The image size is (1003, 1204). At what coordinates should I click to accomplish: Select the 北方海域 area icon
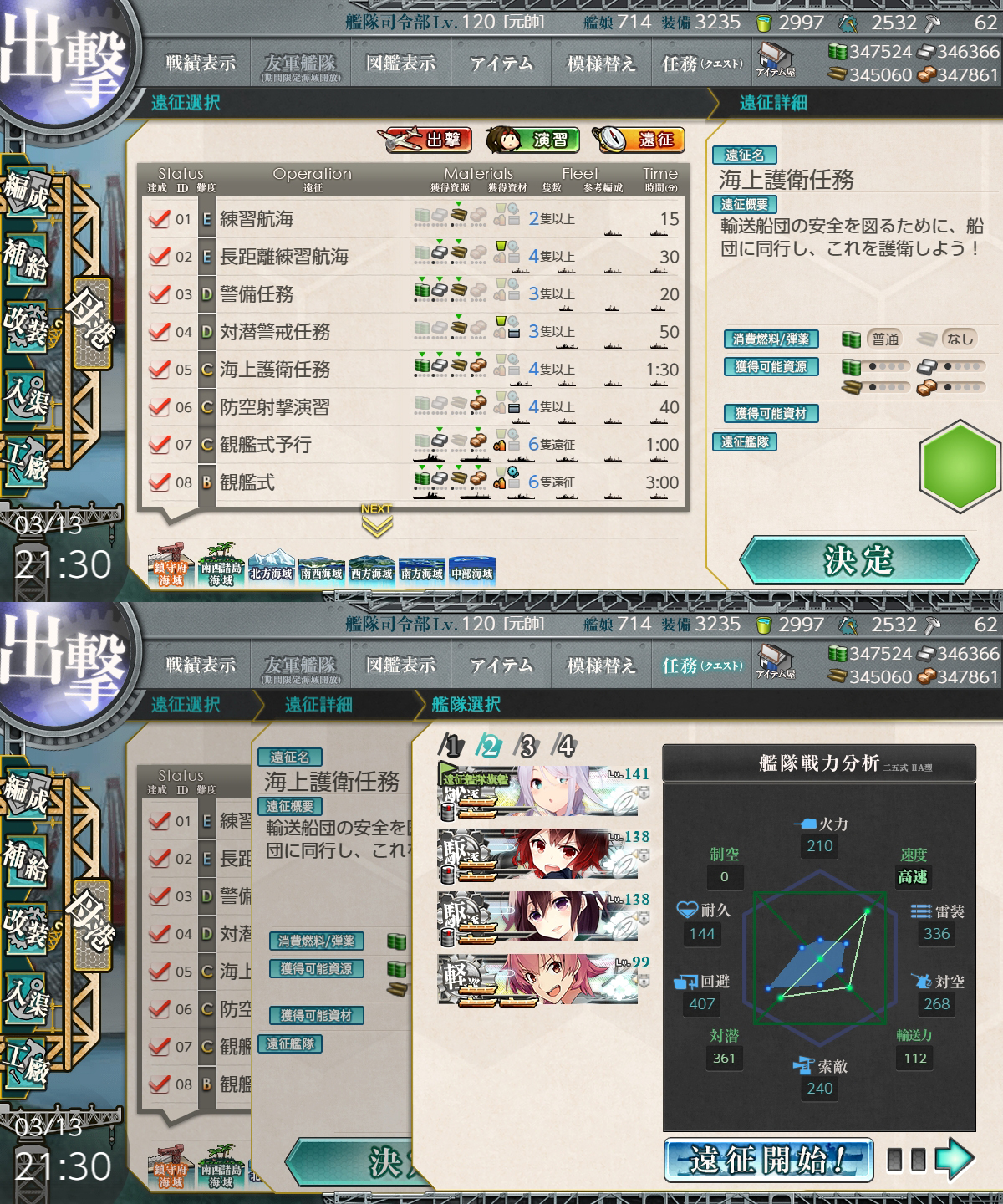coord(271,569)
